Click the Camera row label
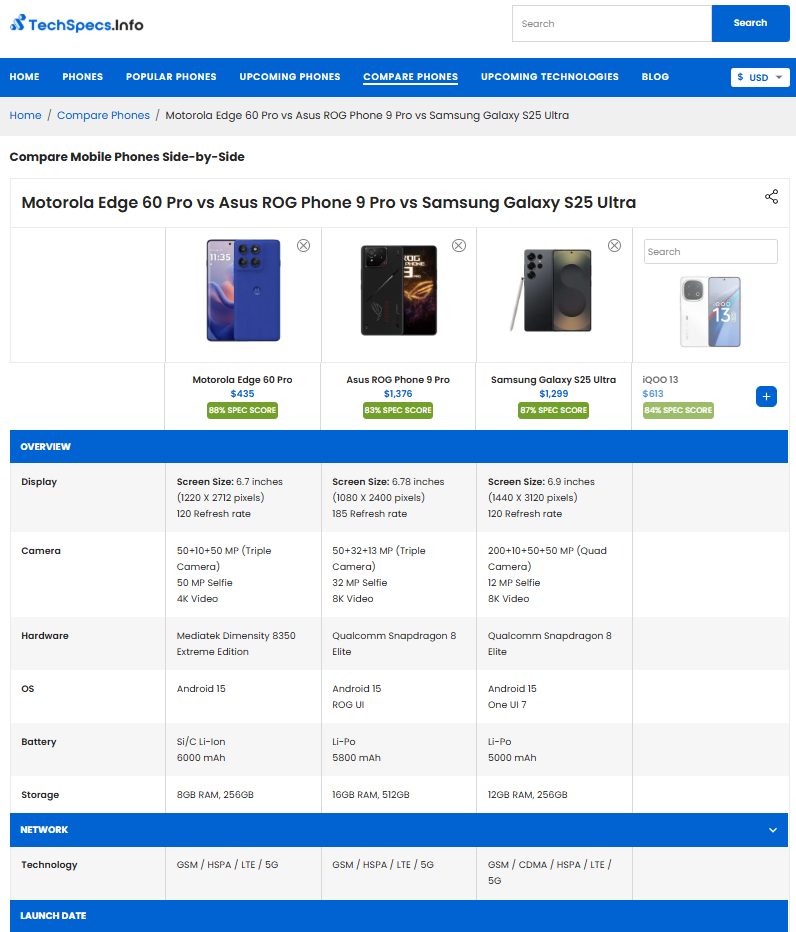796x932 pixels. click(x=41, y=550)
